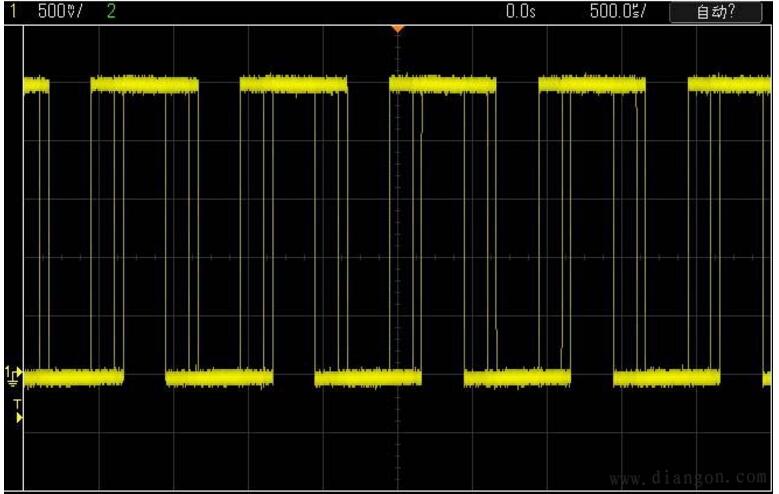Click the channel 1 ground reference marker

(x=12, y=373)
